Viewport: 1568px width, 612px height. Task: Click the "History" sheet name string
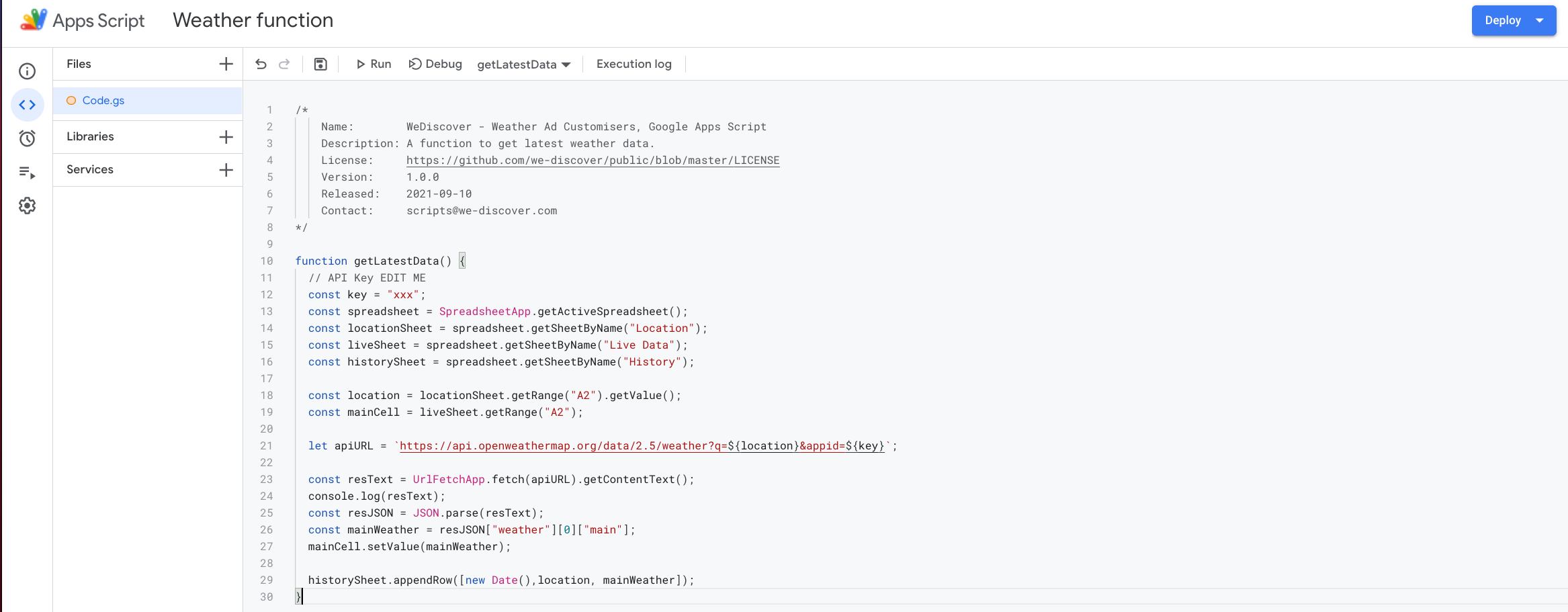652,362
